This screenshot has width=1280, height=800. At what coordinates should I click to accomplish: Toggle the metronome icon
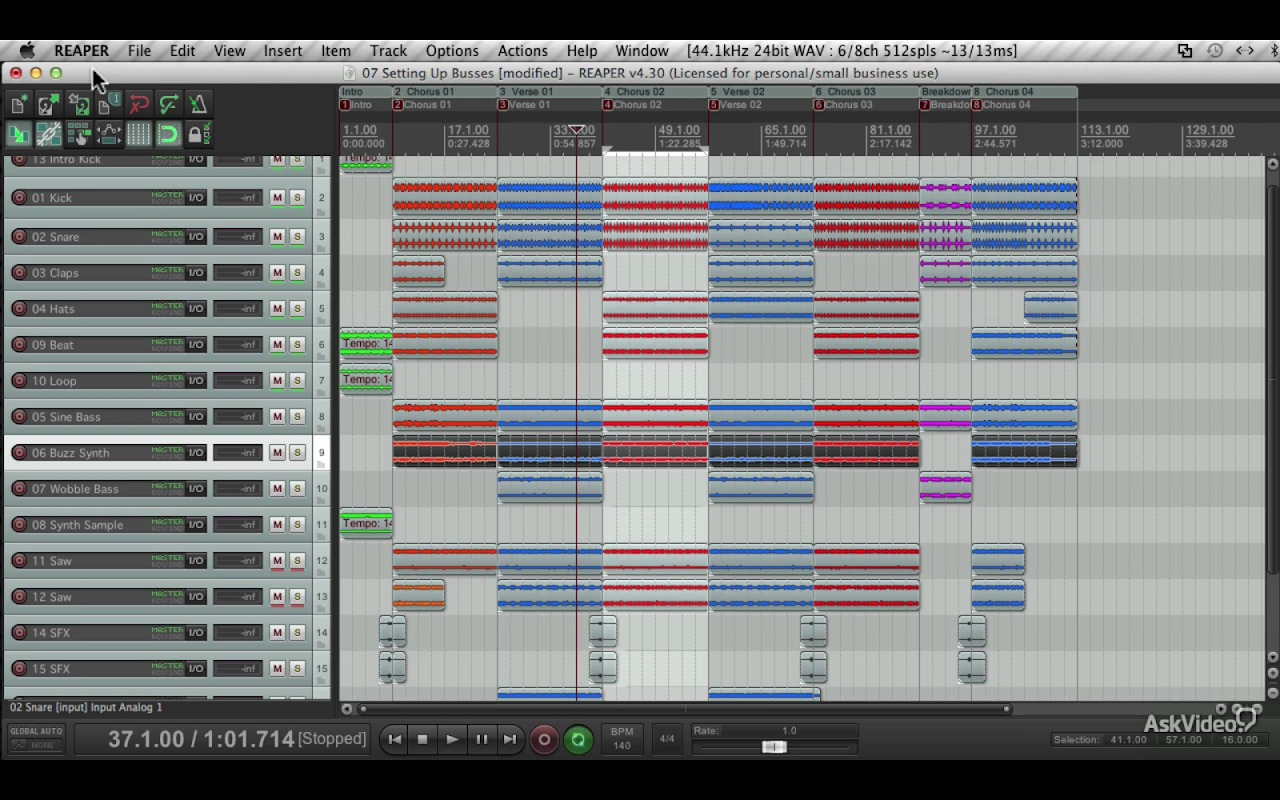point(198,105)
